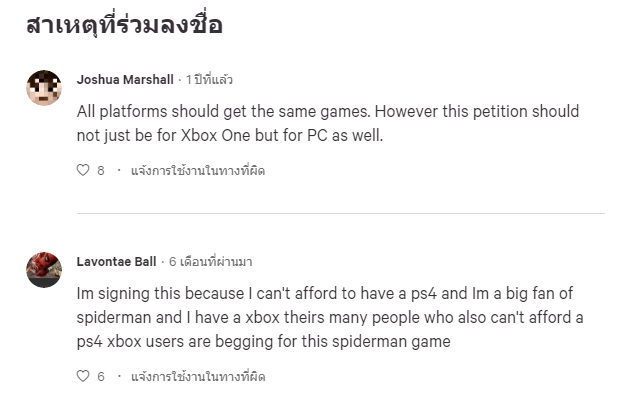623x408 pixels.
Task: Click Lavontae's comment about the spiderman game
Action: click(x=330, y=318)
